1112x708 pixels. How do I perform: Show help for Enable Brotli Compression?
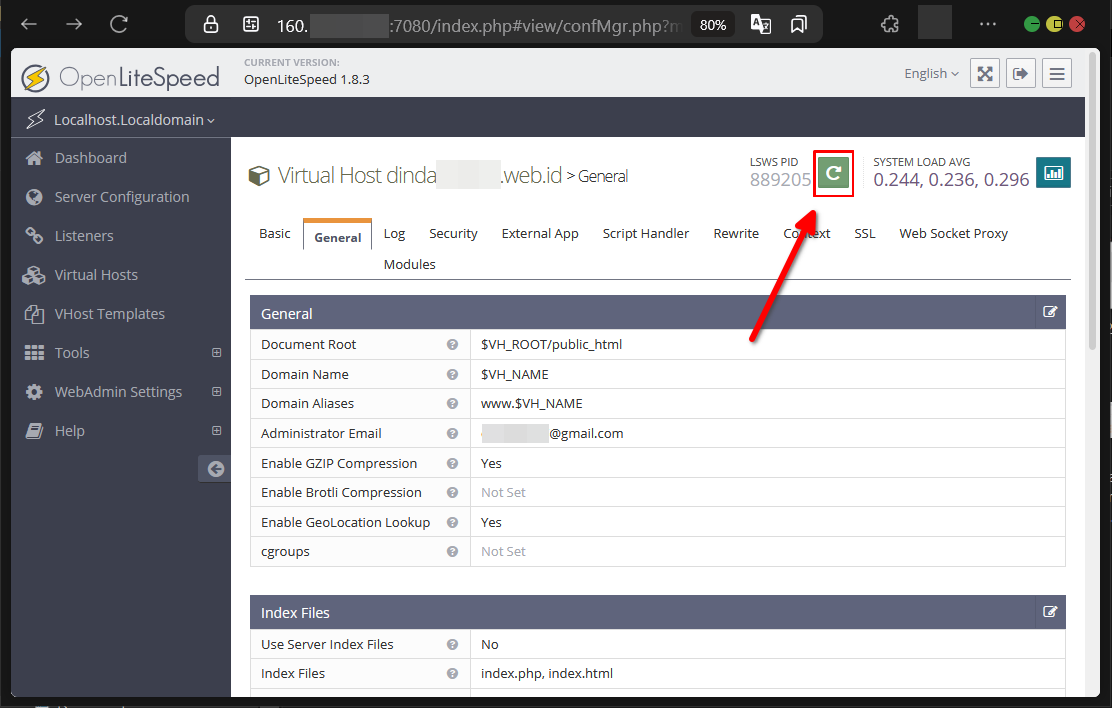coord(452,492)
